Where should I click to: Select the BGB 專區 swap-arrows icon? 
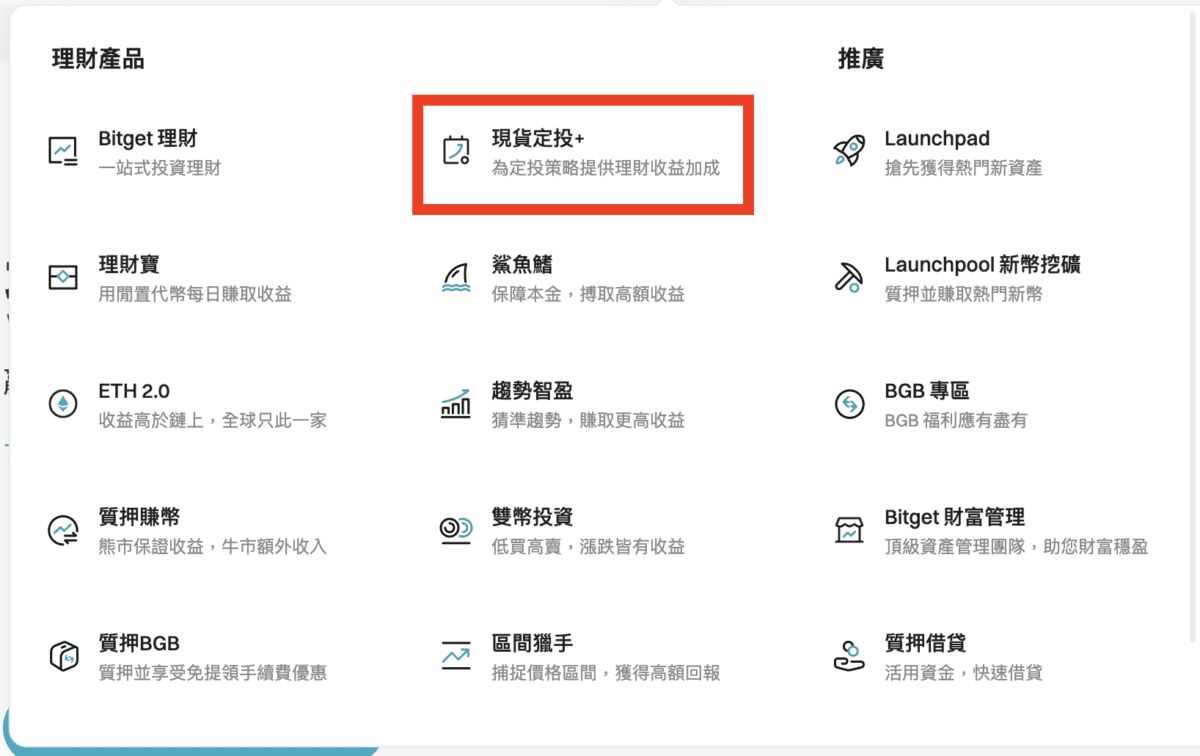tap(848, 403)
